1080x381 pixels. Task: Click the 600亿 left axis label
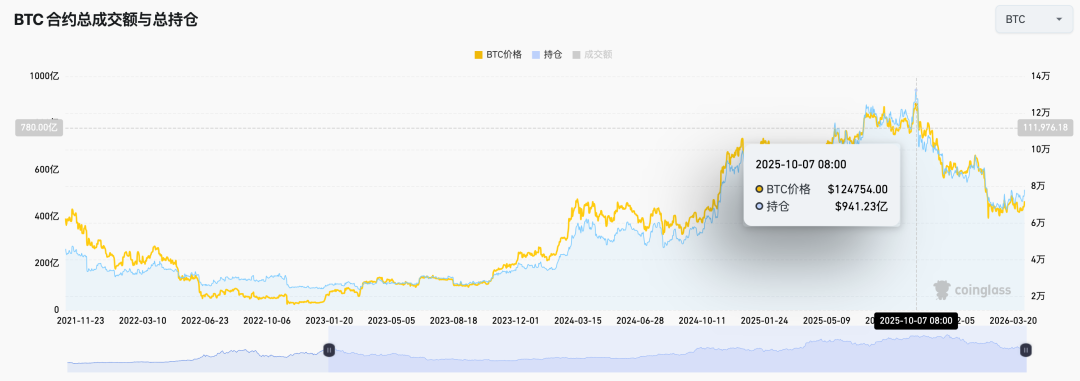pyautogui.click(x=47, y=169)
